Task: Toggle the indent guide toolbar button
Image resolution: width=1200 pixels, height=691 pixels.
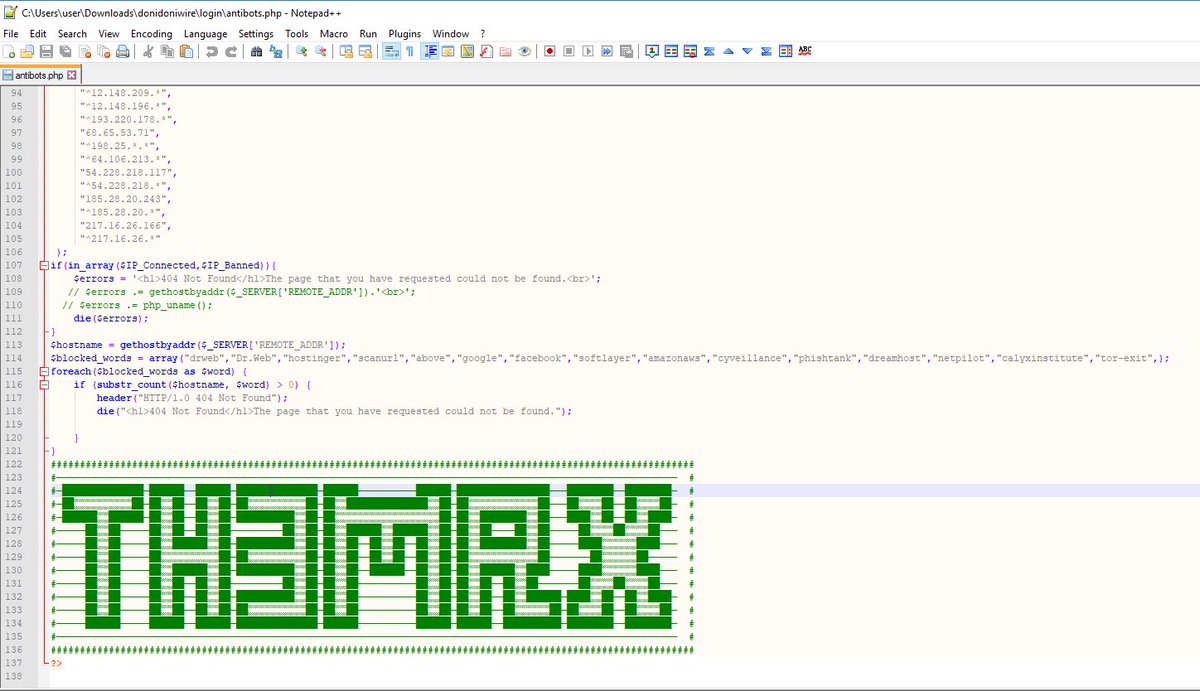Action: (x=431, y=51)
